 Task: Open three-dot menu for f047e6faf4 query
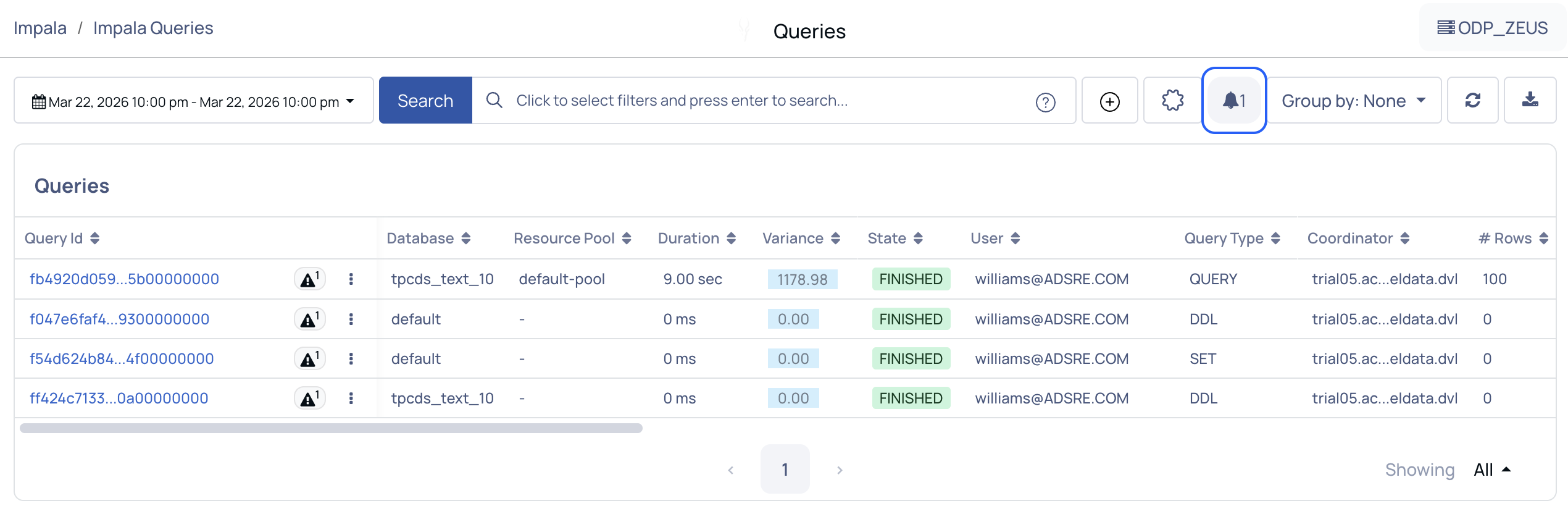pyautogui.click(x=351, y=319)
